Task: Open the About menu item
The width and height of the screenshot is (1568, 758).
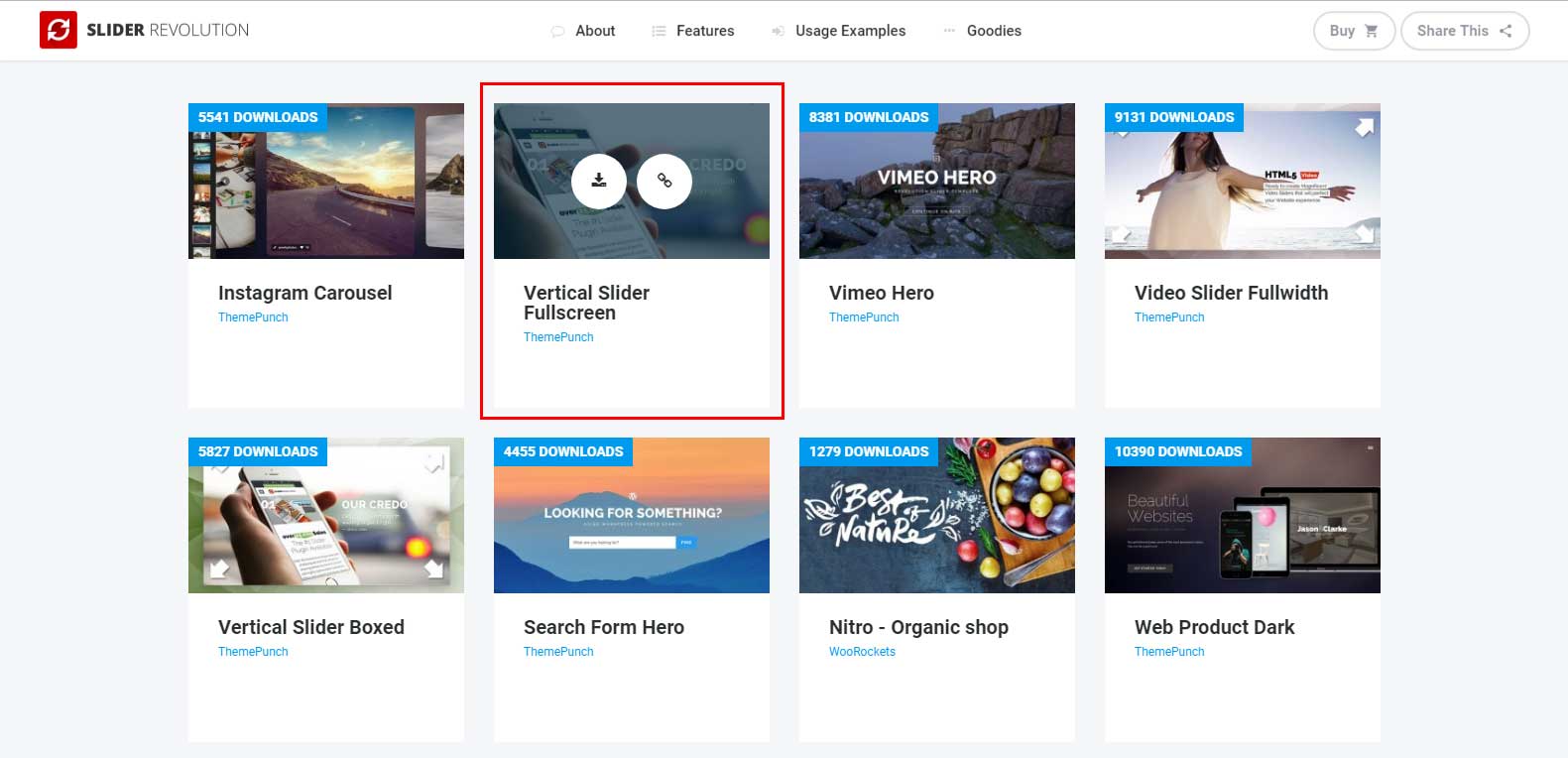Action: [594, 31]
